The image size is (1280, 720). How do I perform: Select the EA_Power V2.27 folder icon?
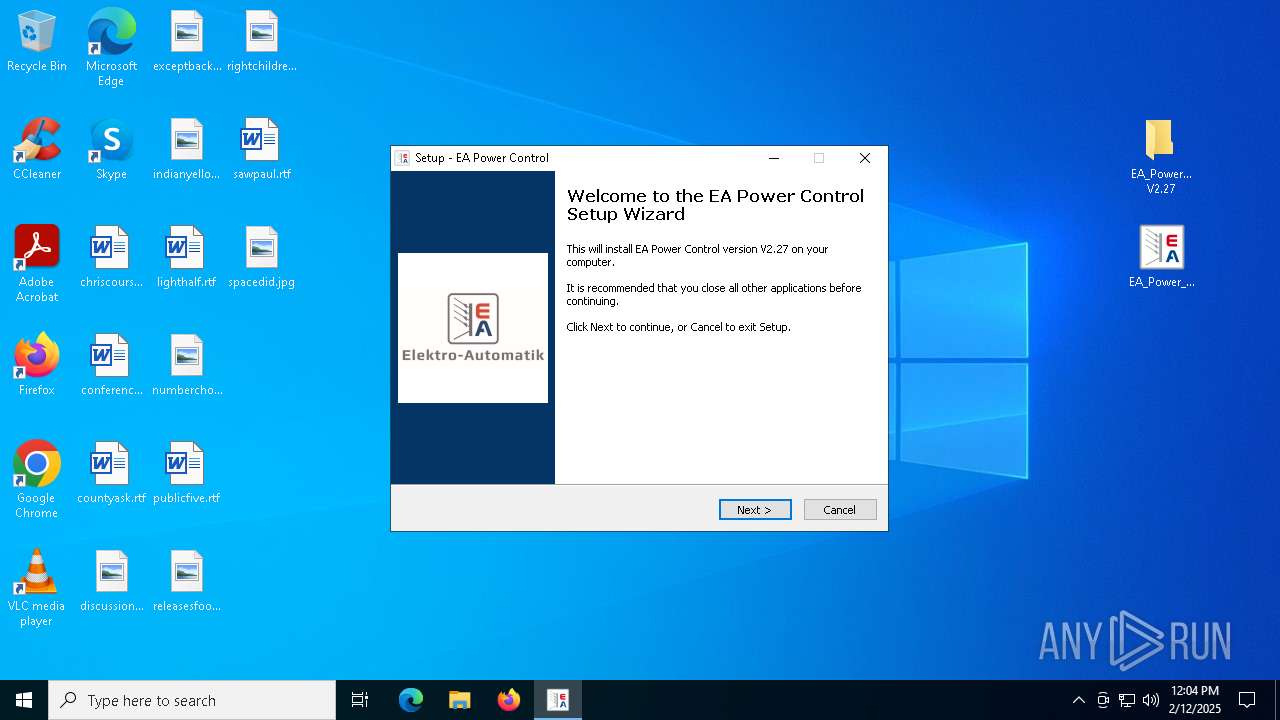tap(1160, 156)
